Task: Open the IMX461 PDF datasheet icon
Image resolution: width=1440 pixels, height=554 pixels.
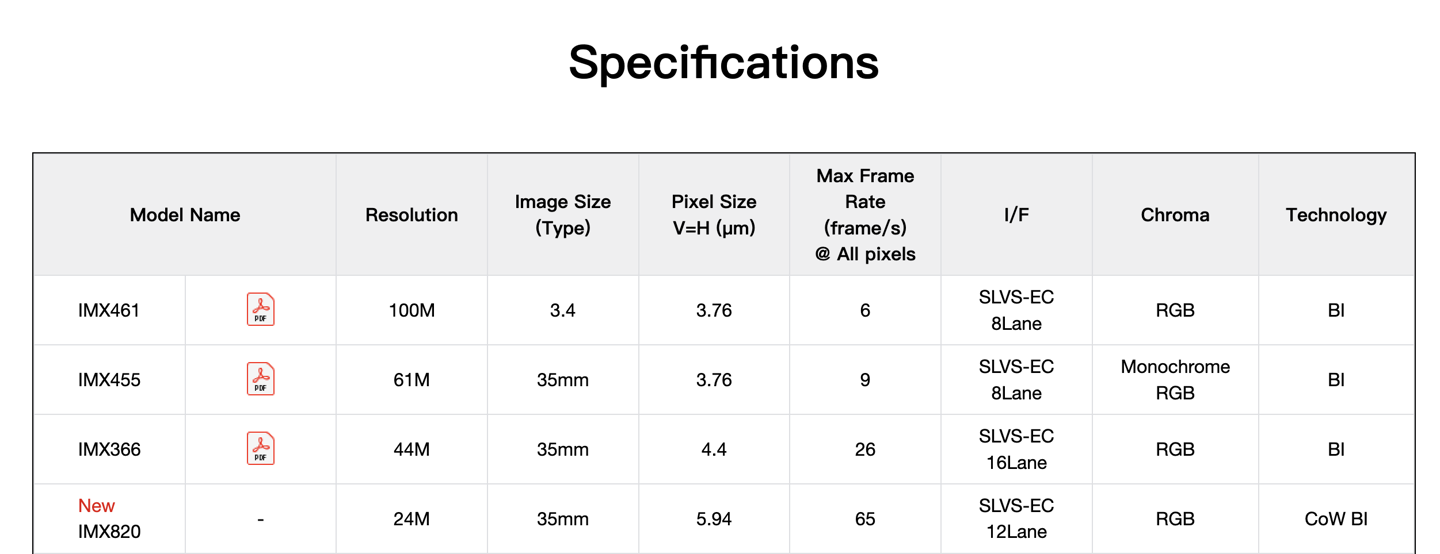Action: point(261,310)
